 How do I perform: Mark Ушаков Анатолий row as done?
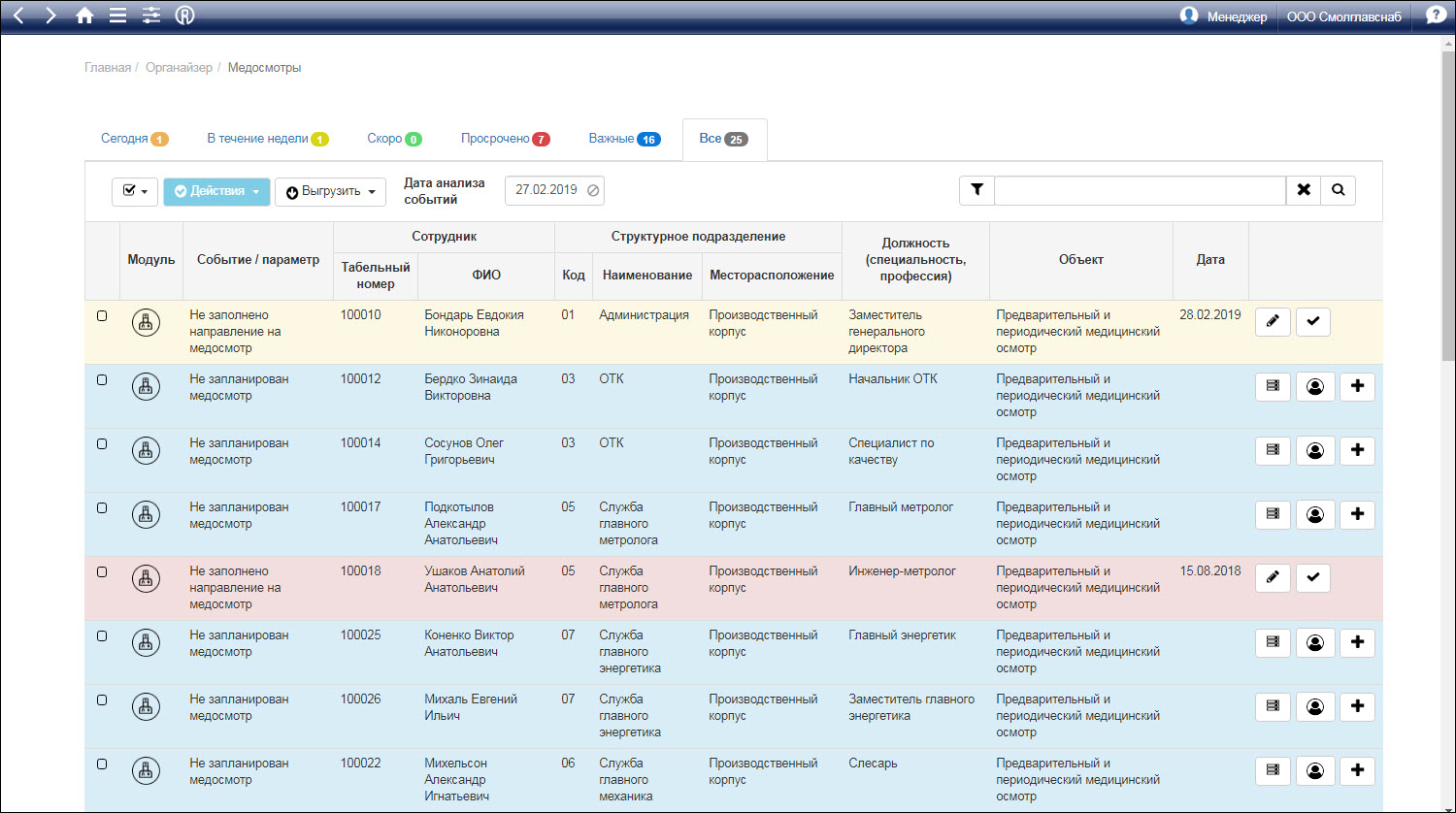click(x=1313, y=577)
